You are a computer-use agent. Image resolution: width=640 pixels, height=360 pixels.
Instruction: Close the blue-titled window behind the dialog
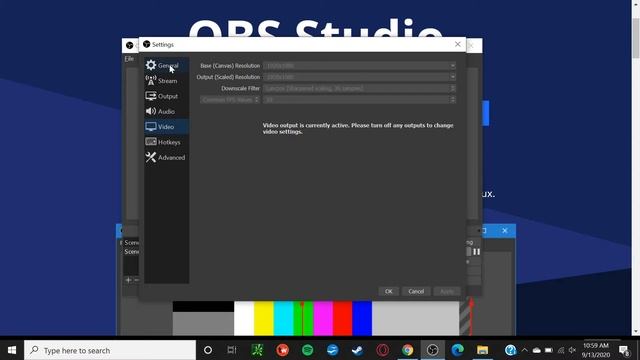pos(505,231)
